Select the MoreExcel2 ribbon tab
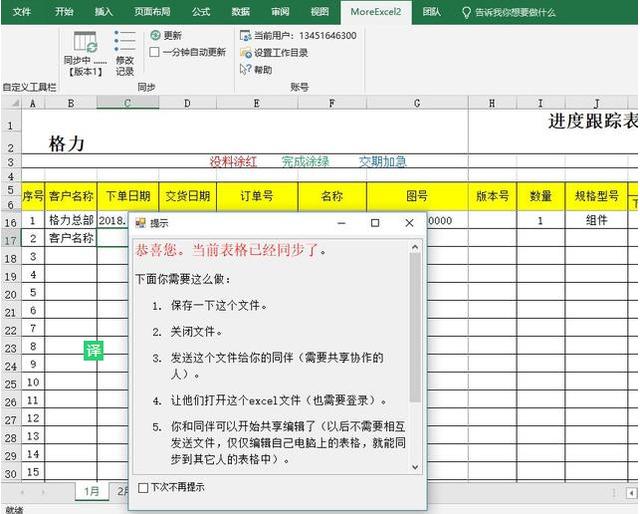 click(x=376, y=12)
